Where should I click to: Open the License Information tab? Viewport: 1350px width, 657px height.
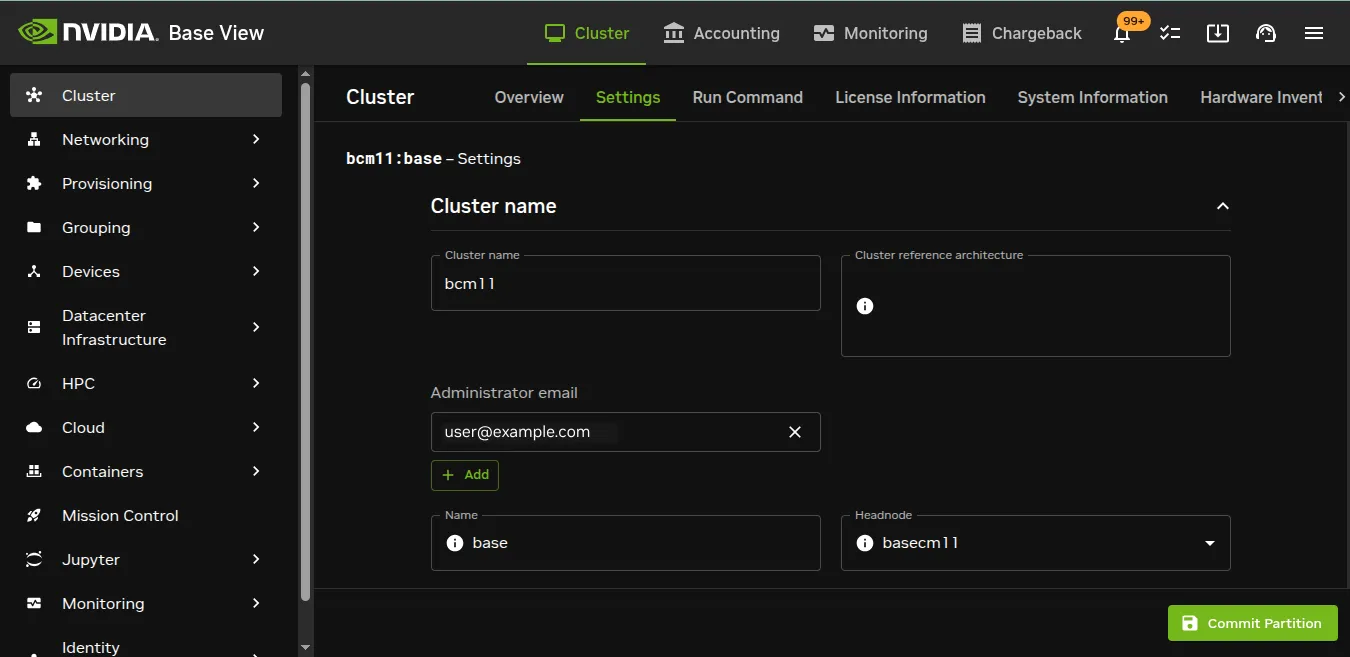[910, 97]
